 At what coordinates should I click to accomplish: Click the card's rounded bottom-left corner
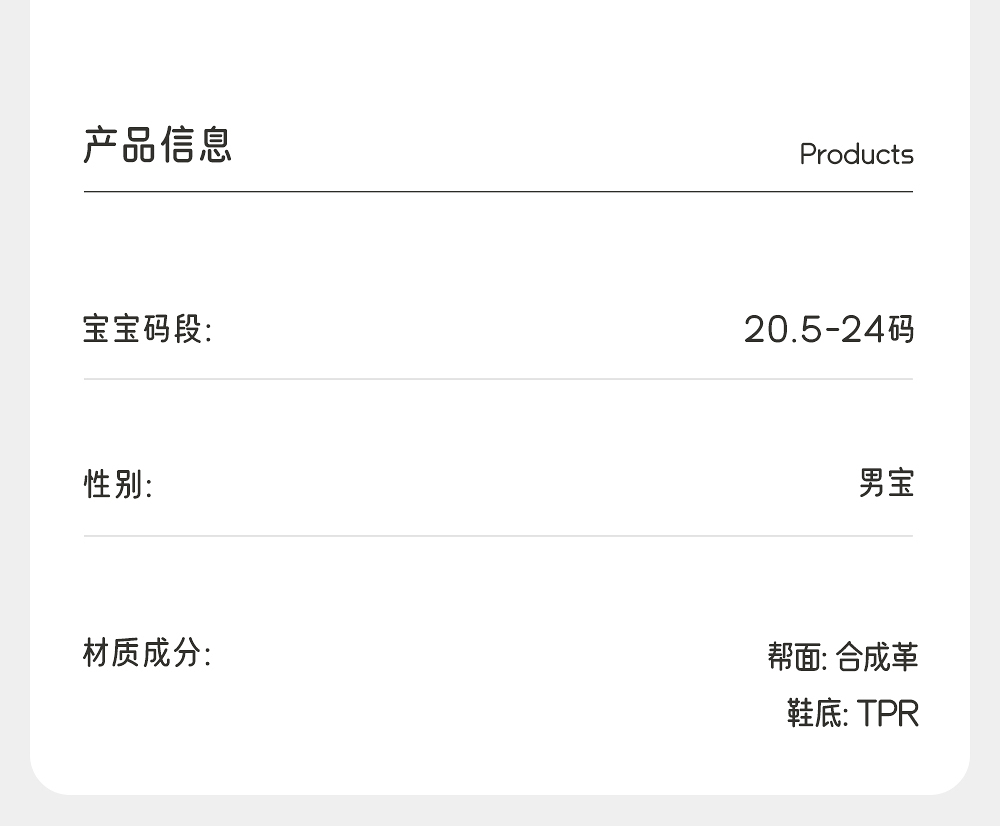click(x=46, y=778)
